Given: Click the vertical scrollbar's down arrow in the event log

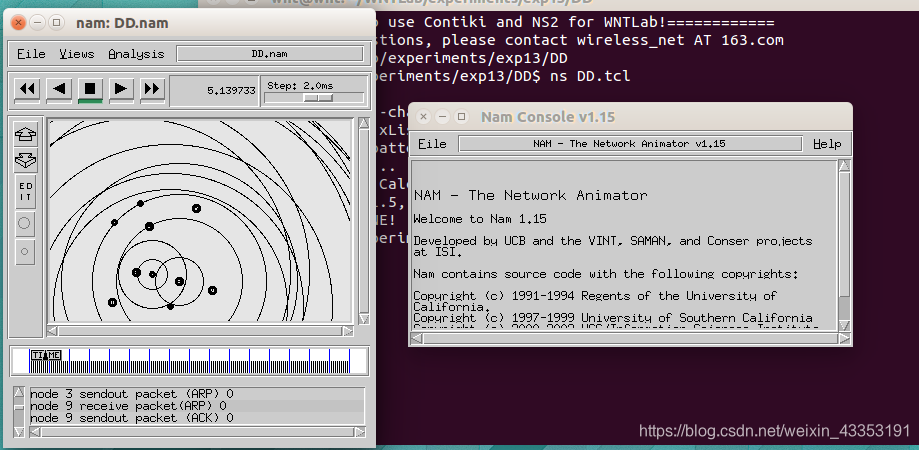Looking at the screenshot, I should pyautogui.click(x=19, y=432).
